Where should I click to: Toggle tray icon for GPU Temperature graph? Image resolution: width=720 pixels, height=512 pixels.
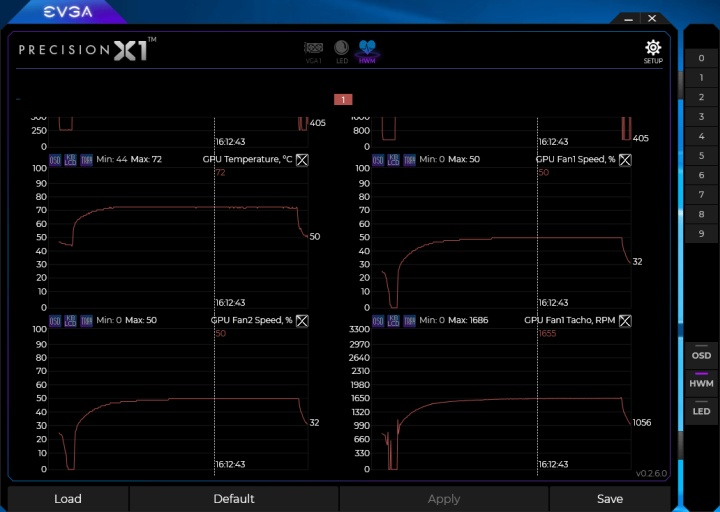(x=86, y=160)
